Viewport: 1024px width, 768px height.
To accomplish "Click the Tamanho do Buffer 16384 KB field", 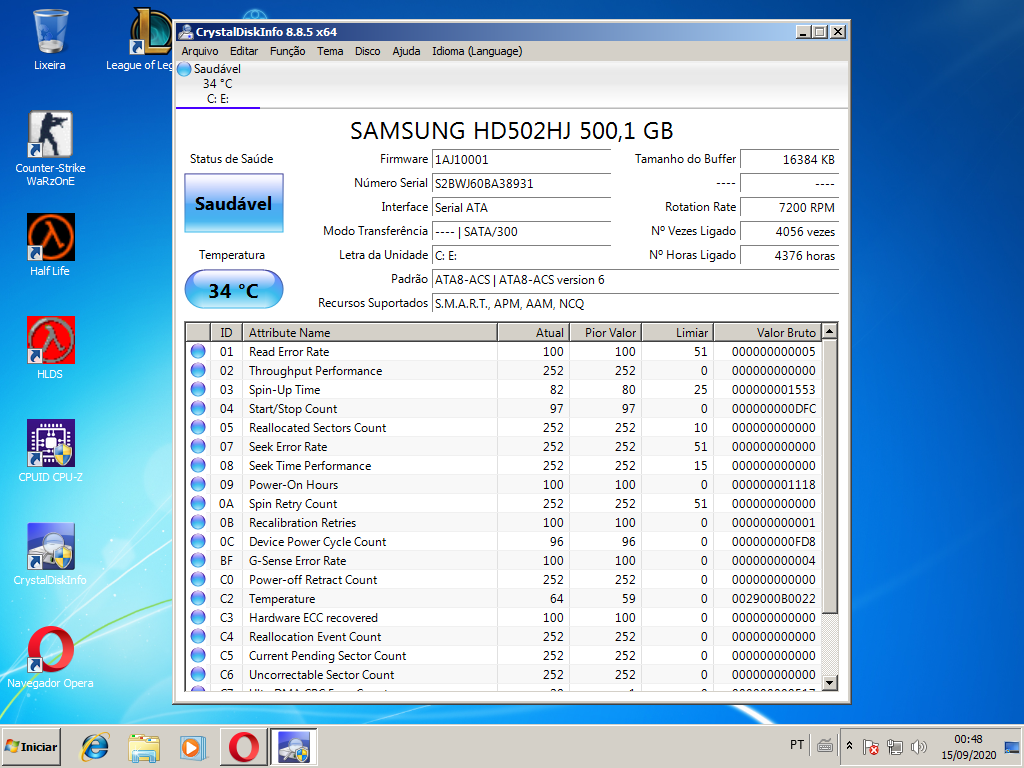I will pyautogui.click(x=789, y=160).
